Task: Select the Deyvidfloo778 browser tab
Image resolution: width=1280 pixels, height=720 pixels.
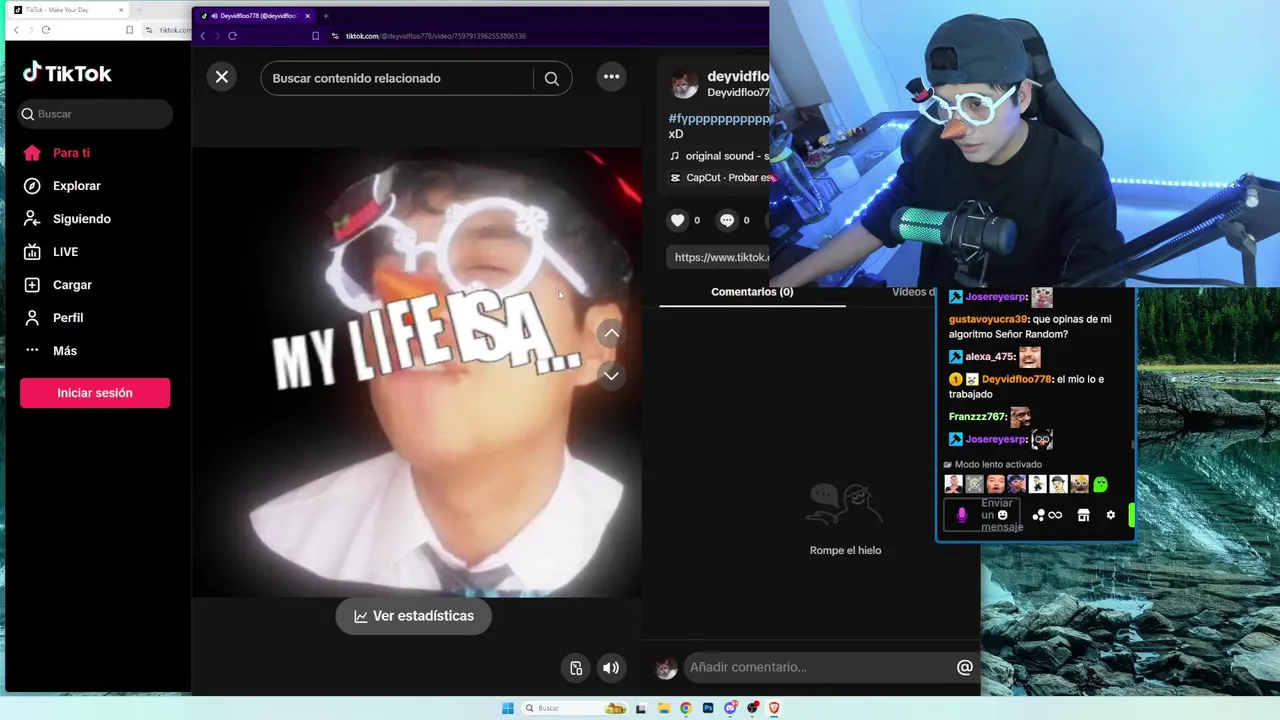Action: (255, 16)
